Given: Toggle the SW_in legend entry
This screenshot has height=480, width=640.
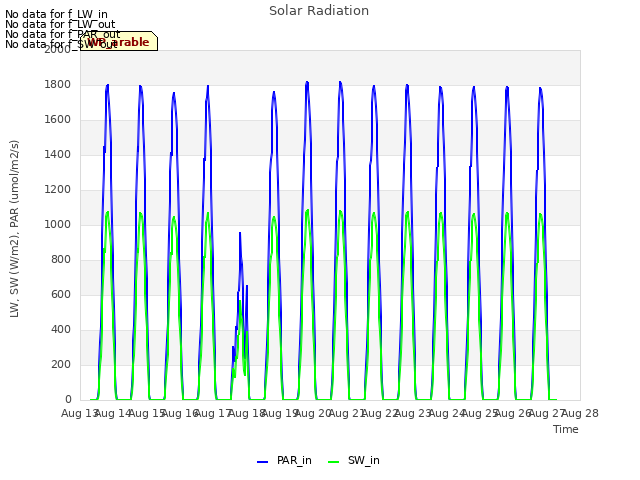Looking at the screenshot, I should pos(354,461).
